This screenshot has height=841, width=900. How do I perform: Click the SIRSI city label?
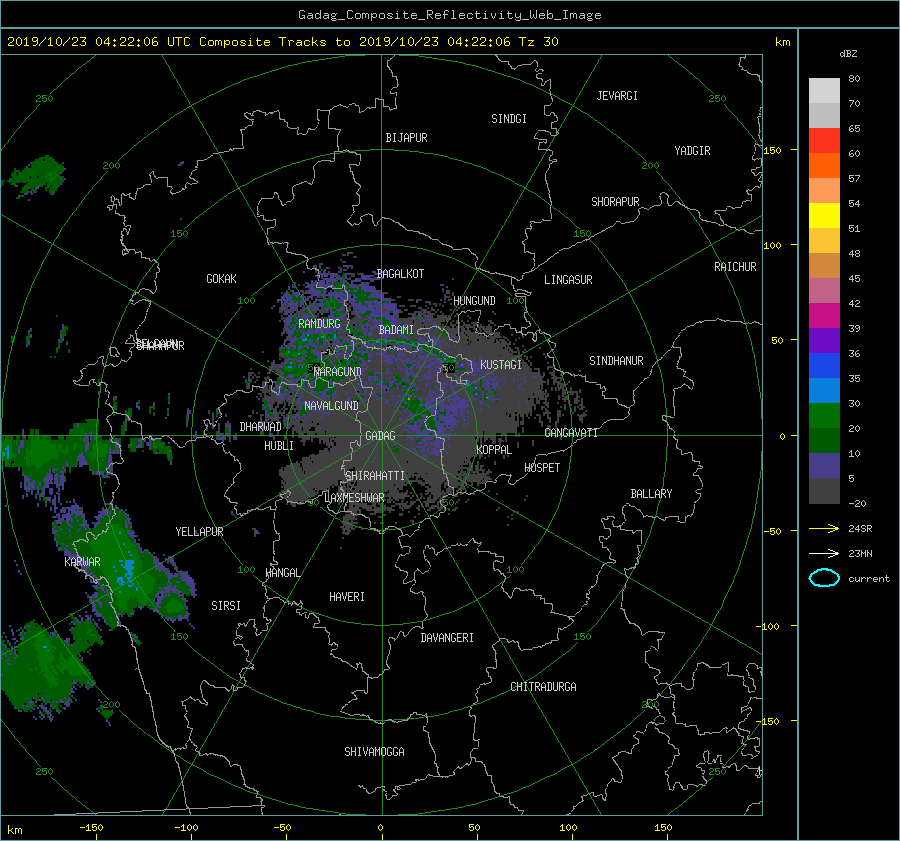click(226, 606)
